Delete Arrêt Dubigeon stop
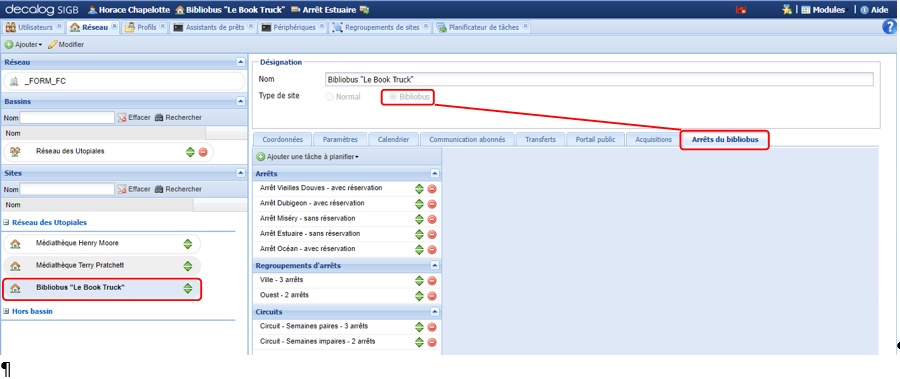900x379 pixels. tap(432, 204)
